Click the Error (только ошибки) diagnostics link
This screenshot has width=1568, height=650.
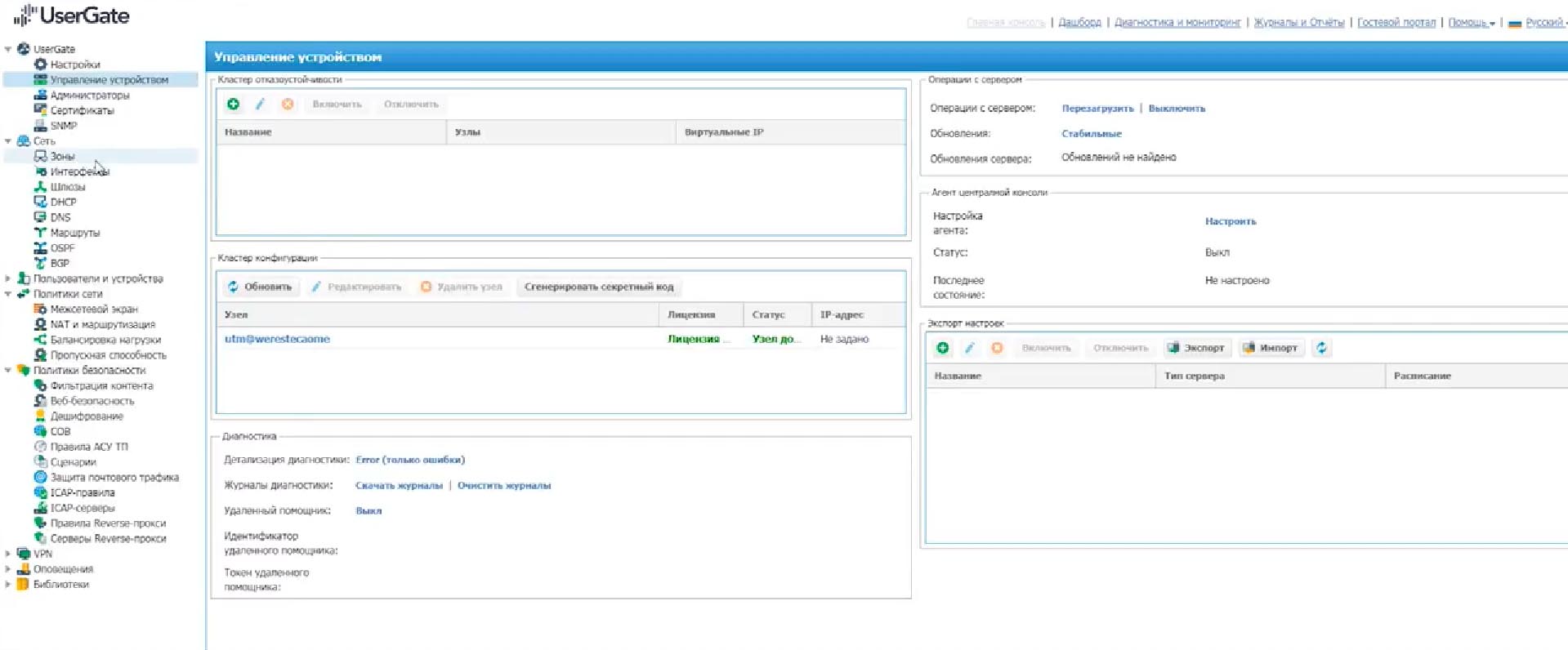coord(410,460)
